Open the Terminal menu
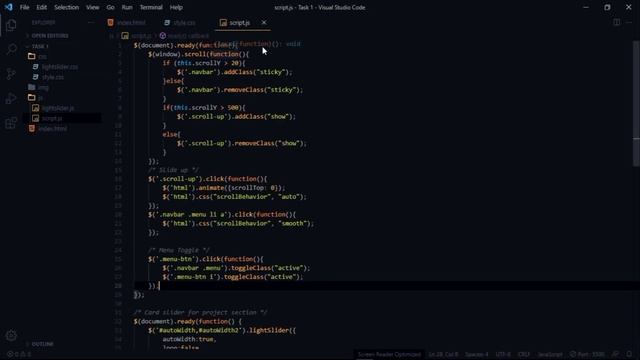 coord(151,7)
